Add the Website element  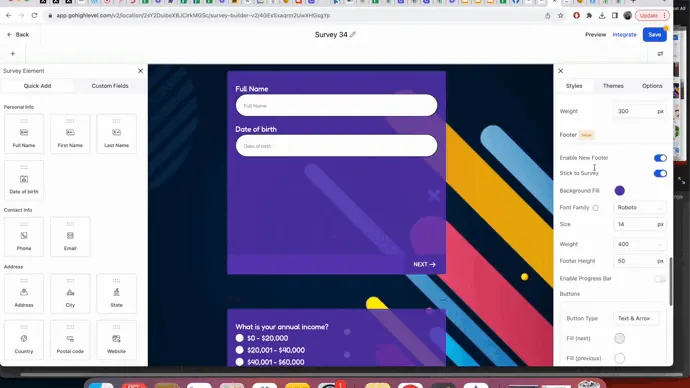pos(116,340)
